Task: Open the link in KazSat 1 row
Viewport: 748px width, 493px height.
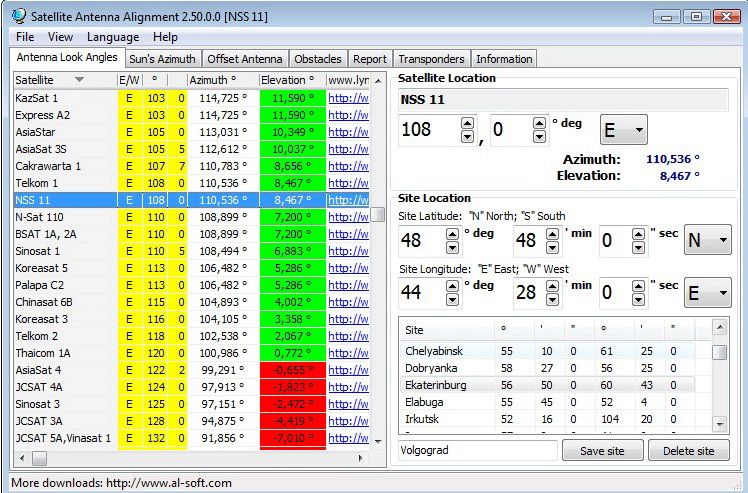Action: (x=348, y=98)
